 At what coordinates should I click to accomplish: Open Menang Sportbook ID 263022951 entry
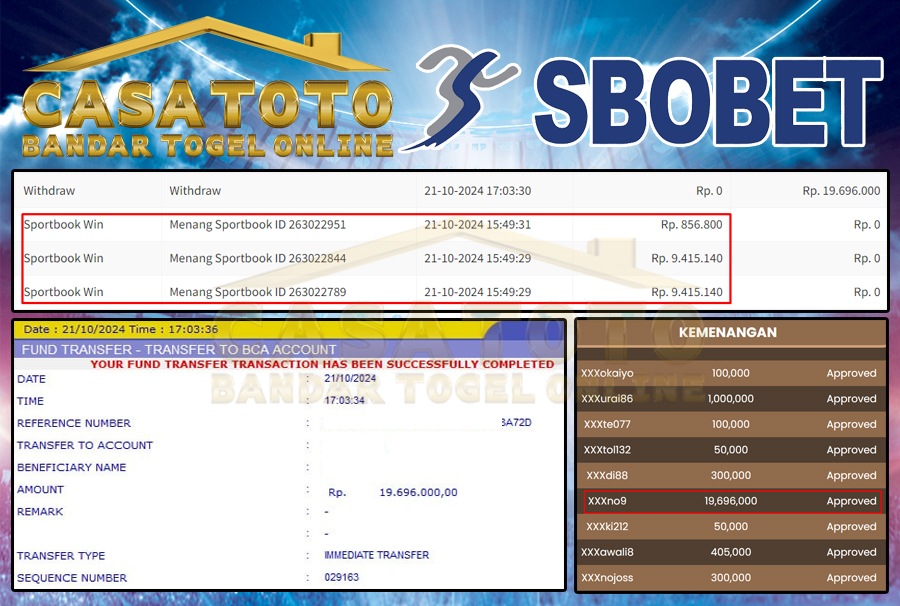point(258,225)
